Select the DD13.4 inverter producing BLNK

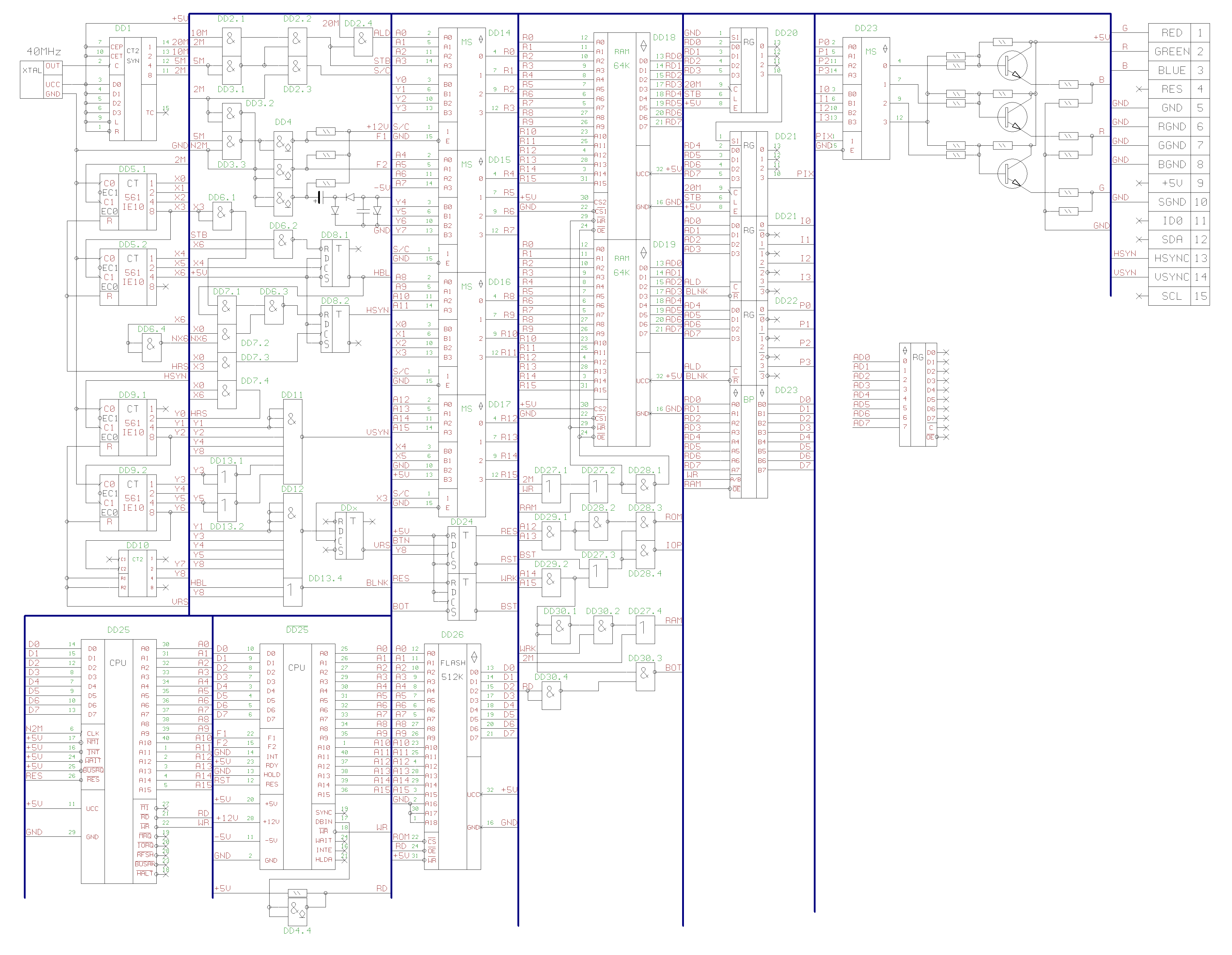point(292,592)
